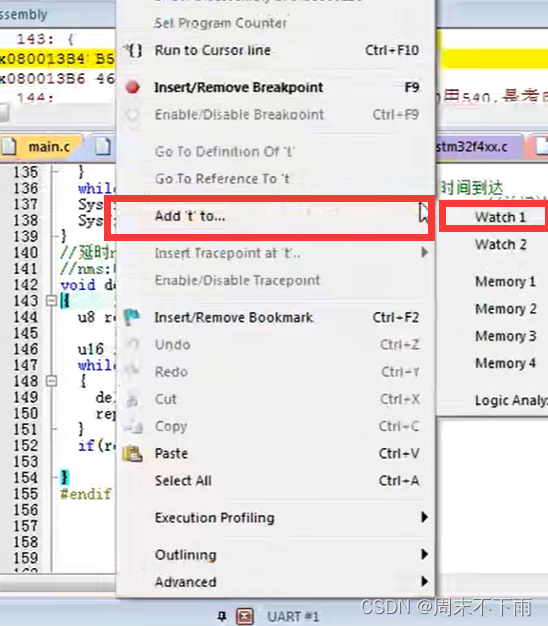Open the Outlining submenu

(275, 555)
